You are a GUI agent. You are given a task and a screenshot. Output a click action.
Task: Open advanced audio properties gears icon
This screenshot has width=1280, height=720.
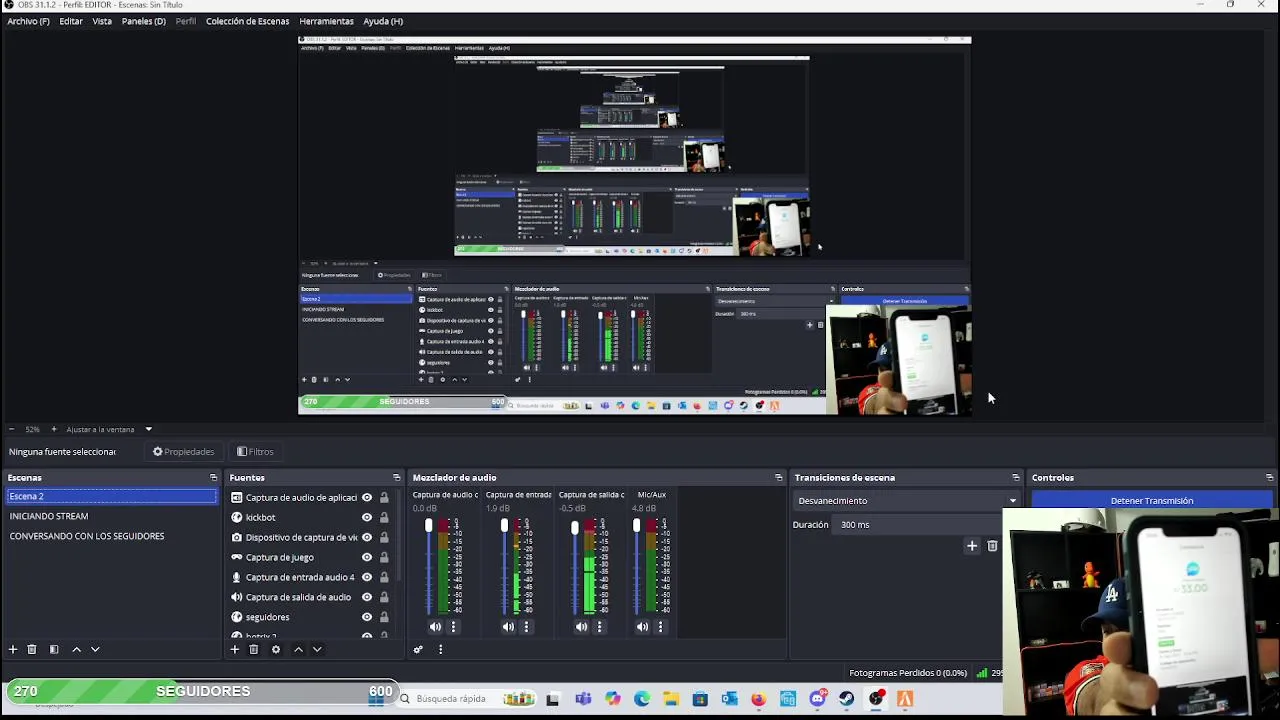click(x=418, y=649)
